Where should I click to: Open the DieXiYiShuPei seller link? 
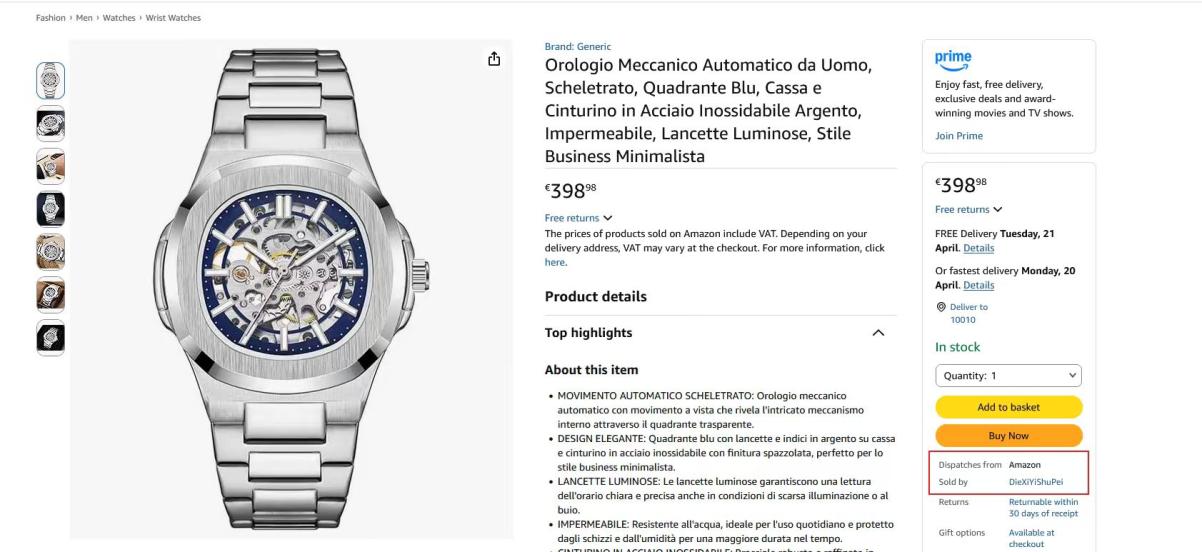pos(1036,482)
